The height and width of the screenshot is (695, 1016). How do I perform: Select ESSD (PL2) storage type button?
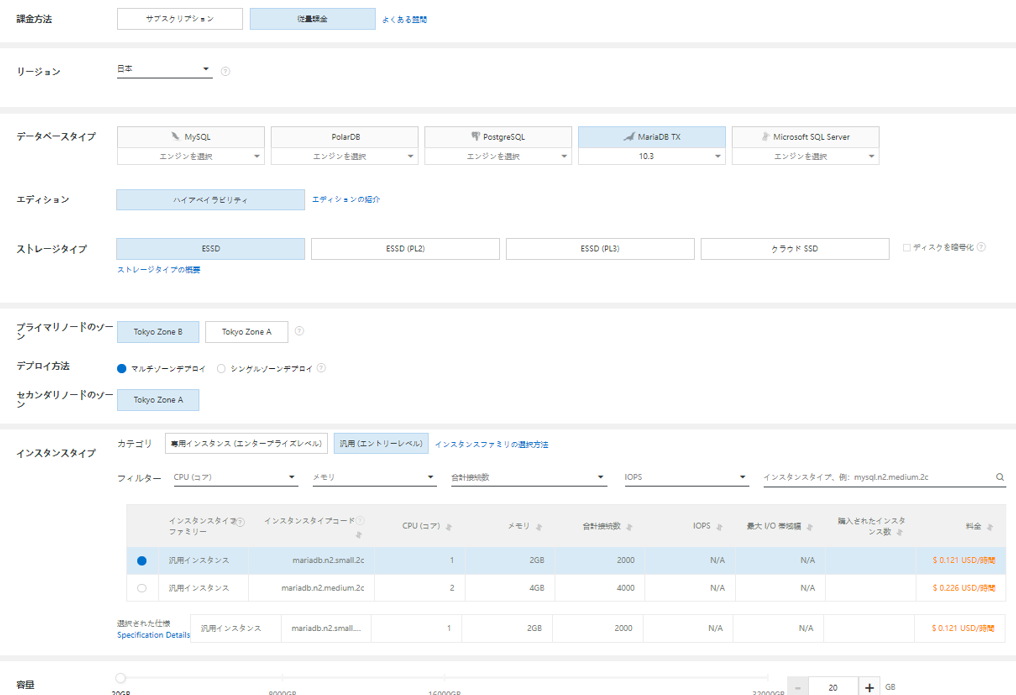click(405, 249)
